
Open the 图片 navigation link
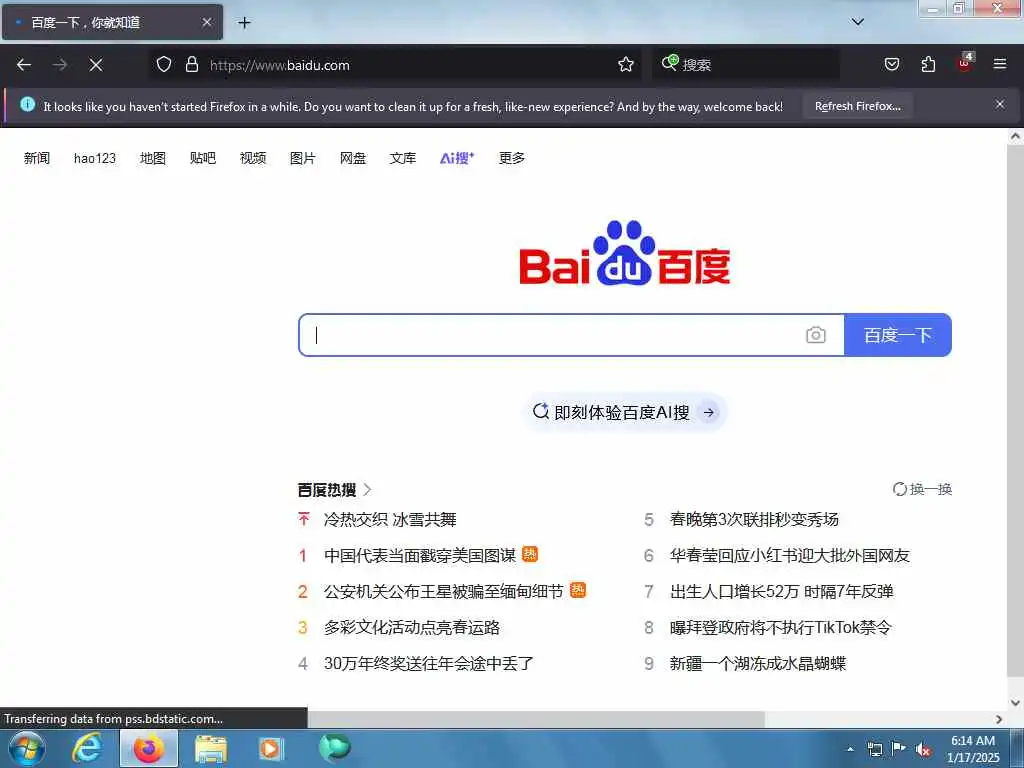(x=302, y=158)
